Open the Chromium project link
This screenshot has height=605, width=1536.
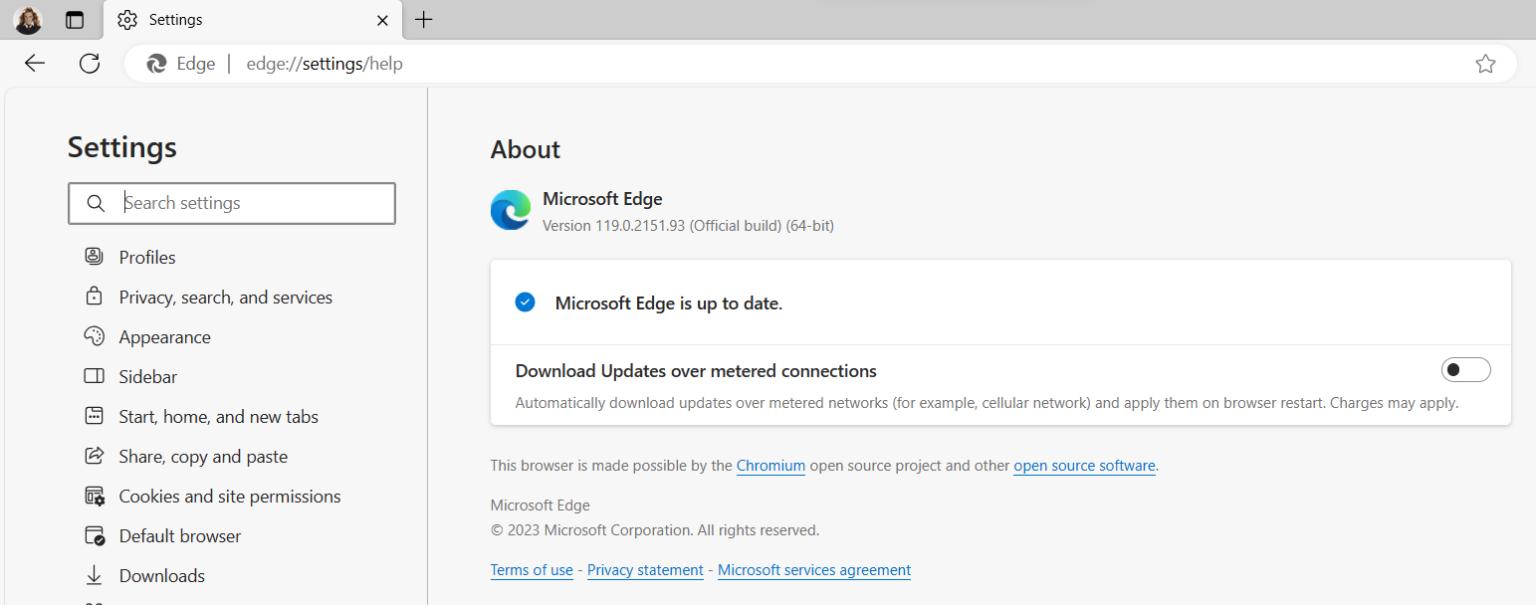click(x=770, y=466)
